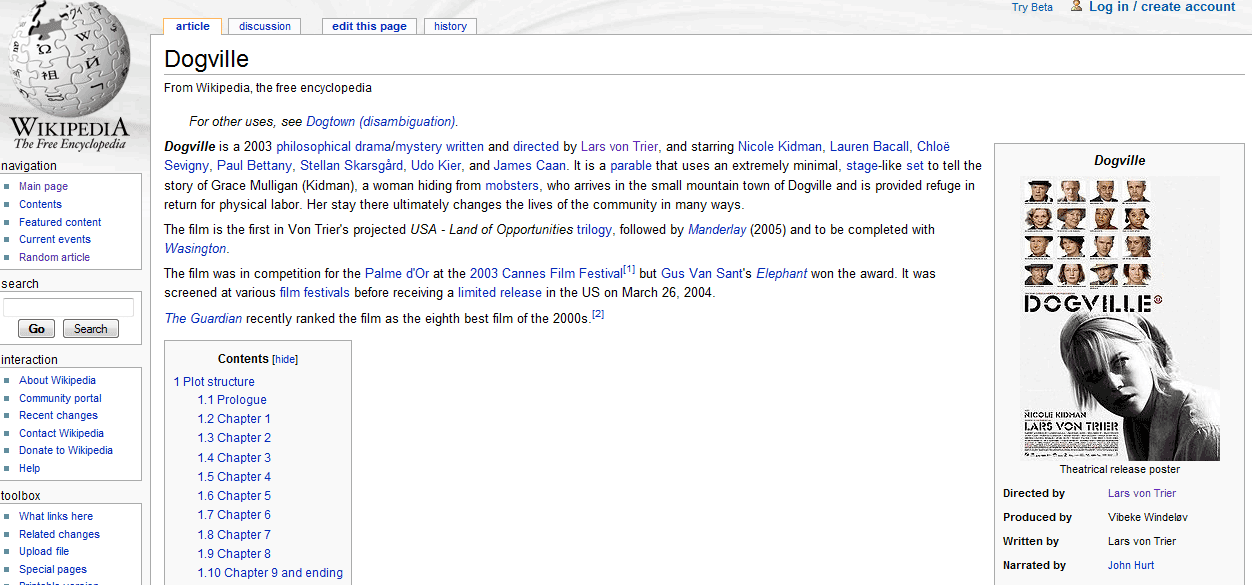Click the Go button

[36, 329]
